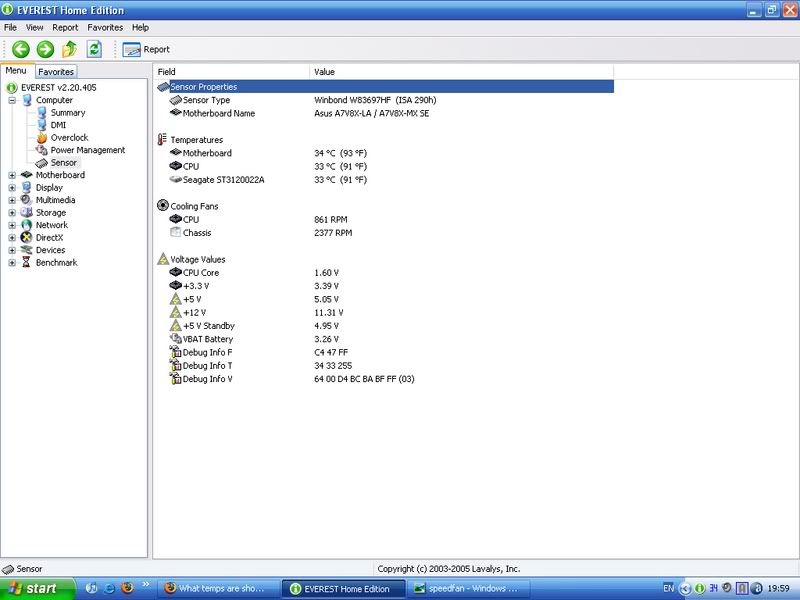Screen dimensions: 800x600
Task: Open DMI under Computer in the tree
Action: [x=58, y=125]
